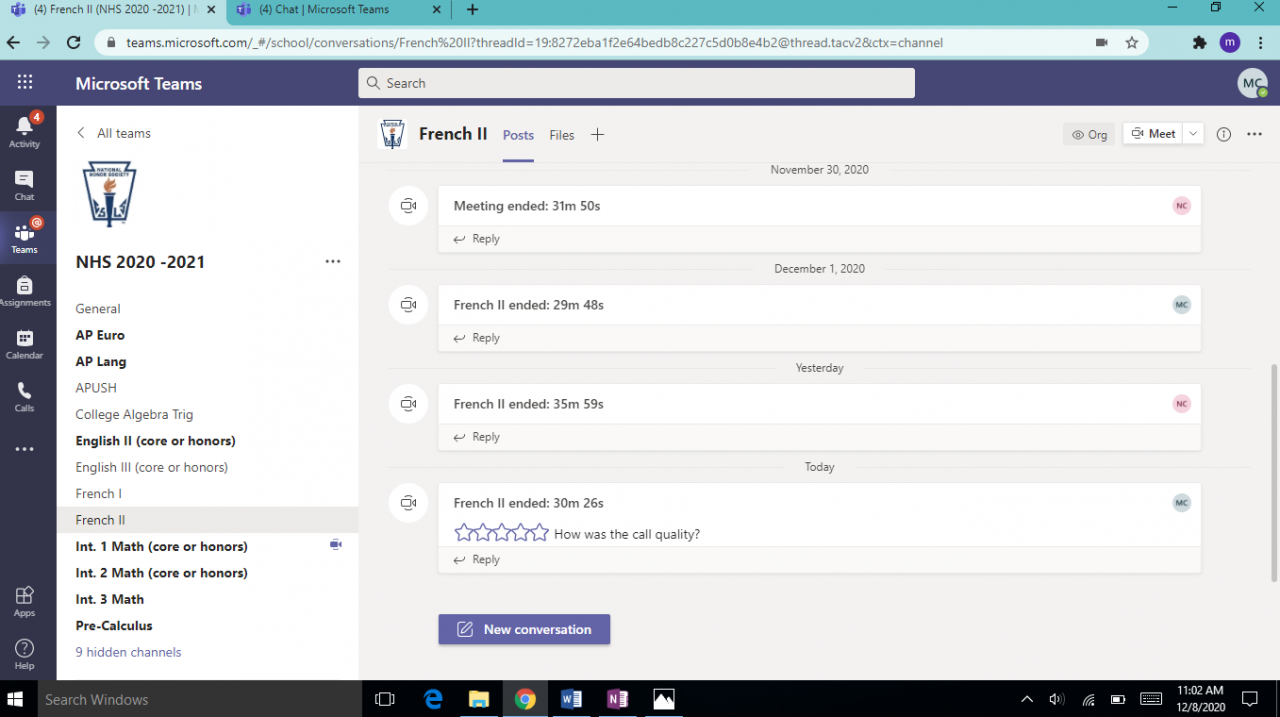This screenshot has width=1280, height=717.
Task: Switch to the Files tab
Action: 562,135
